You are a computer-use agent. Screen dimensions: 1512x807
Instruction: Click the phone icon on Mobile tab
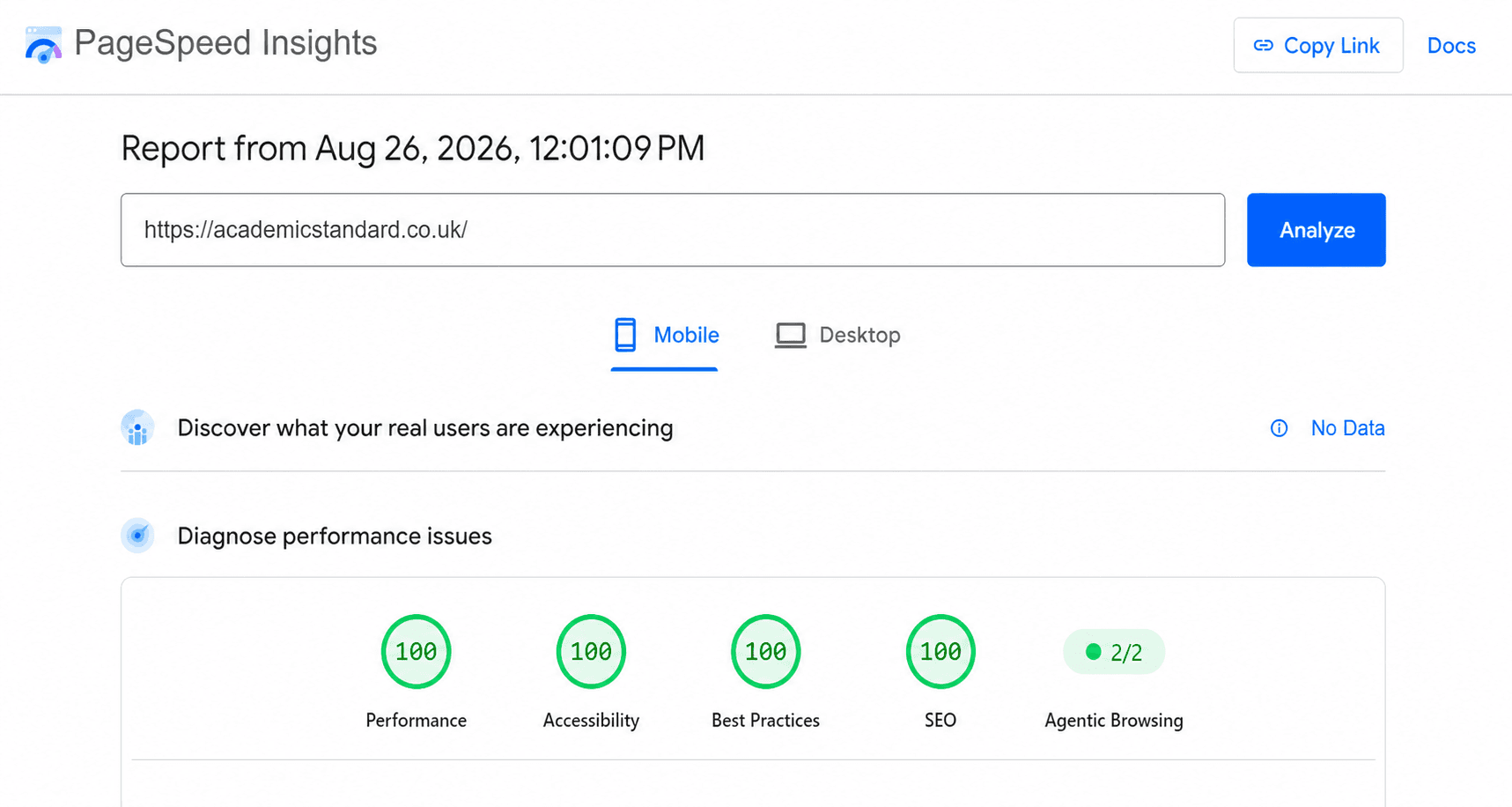coord(625,336)
